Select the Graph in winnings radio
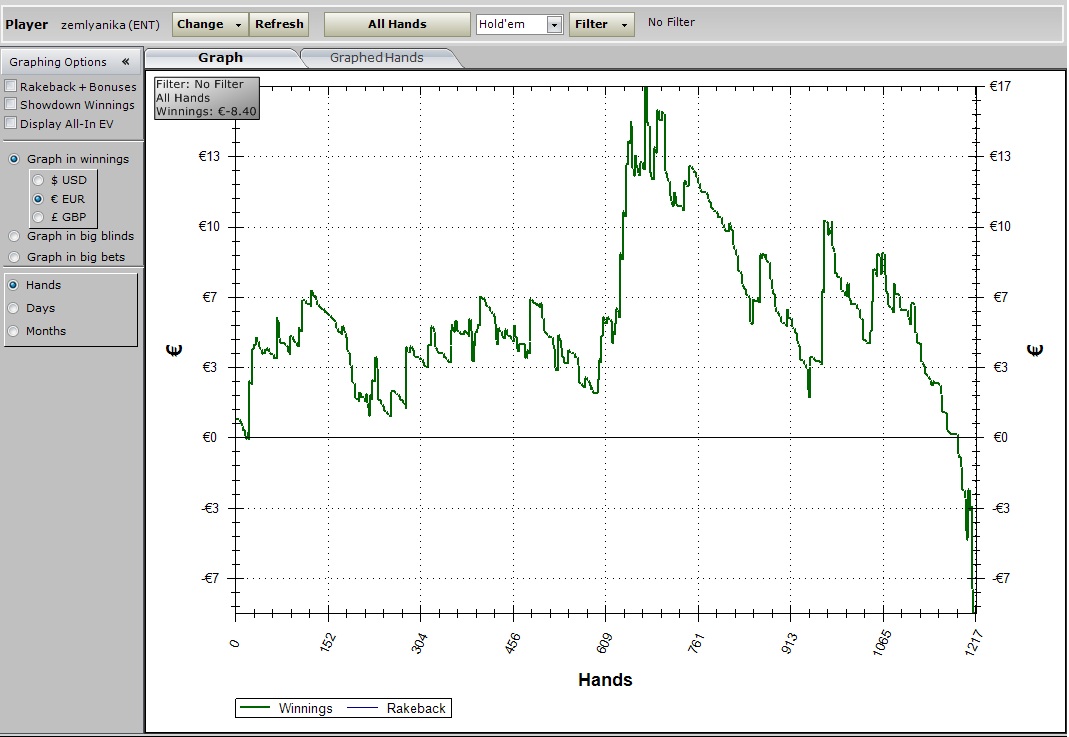1069x737 pixels. 14,159
